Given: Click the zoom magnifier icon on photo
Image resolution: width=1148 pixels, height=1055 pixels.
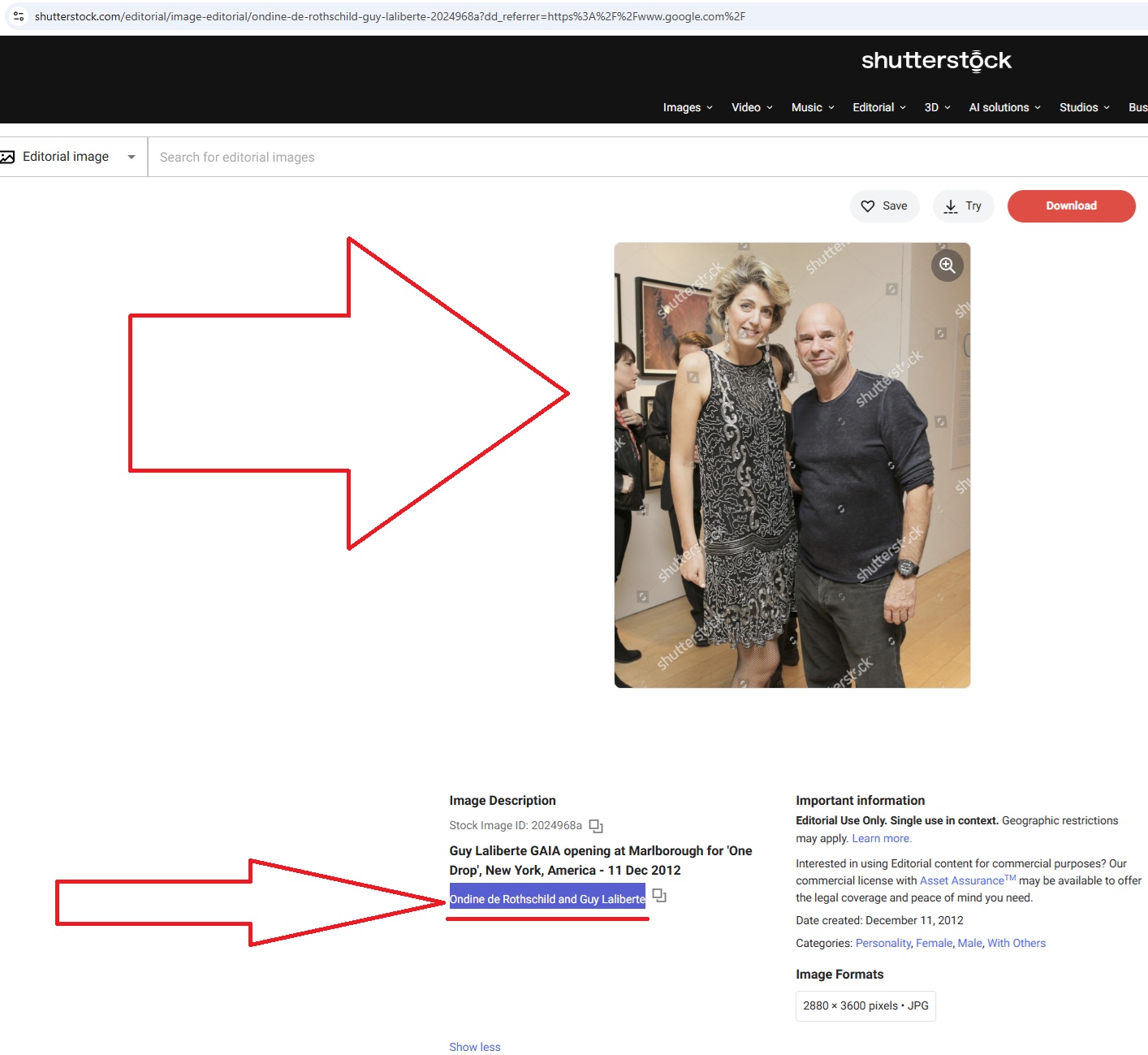Looking at the screenshot, I should tap(947, 266).
